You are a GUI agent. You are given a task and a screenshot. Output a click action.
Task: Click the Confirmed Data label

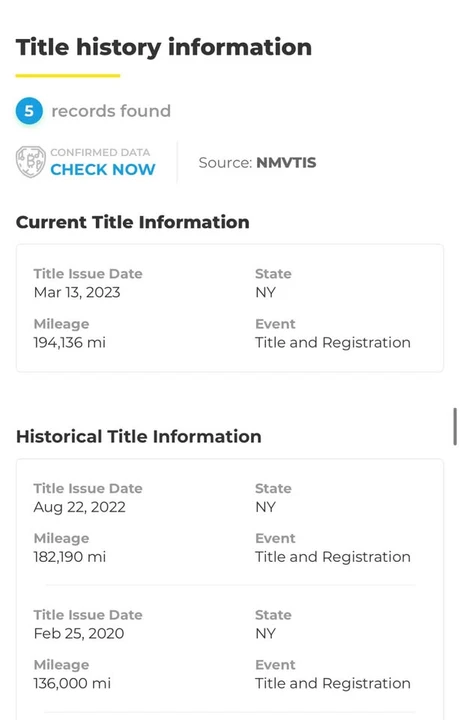tap(100, 152)
